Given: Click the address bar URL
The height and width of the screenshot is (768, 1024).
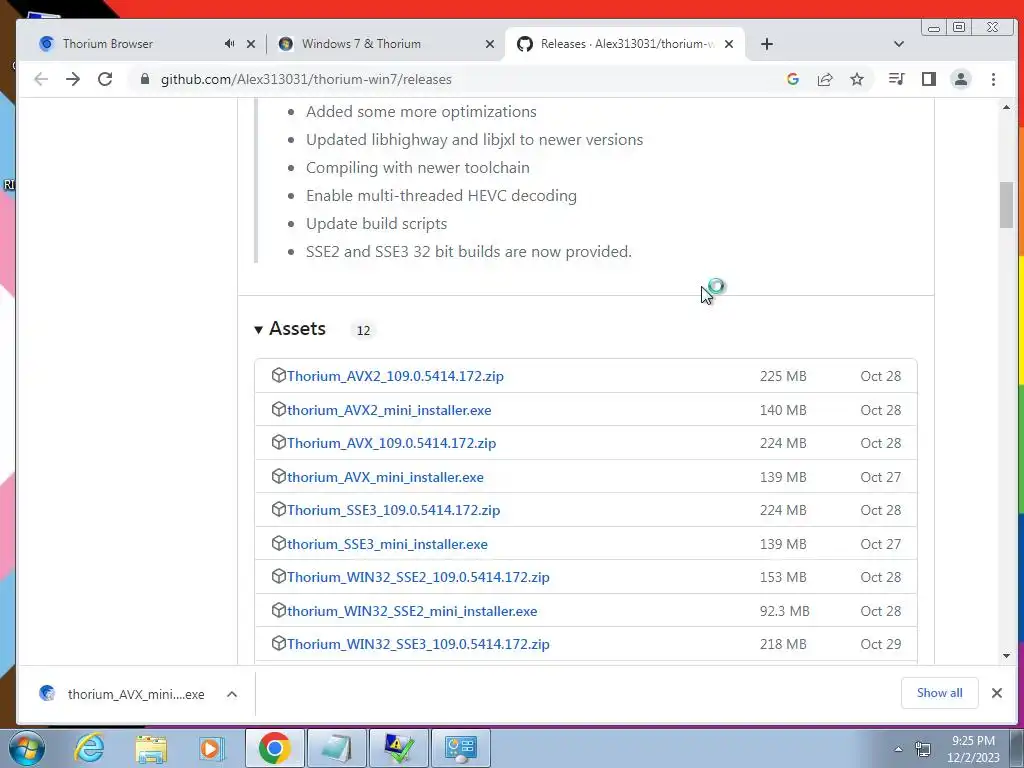Looking at the screenshot, I should coord(306,79).
